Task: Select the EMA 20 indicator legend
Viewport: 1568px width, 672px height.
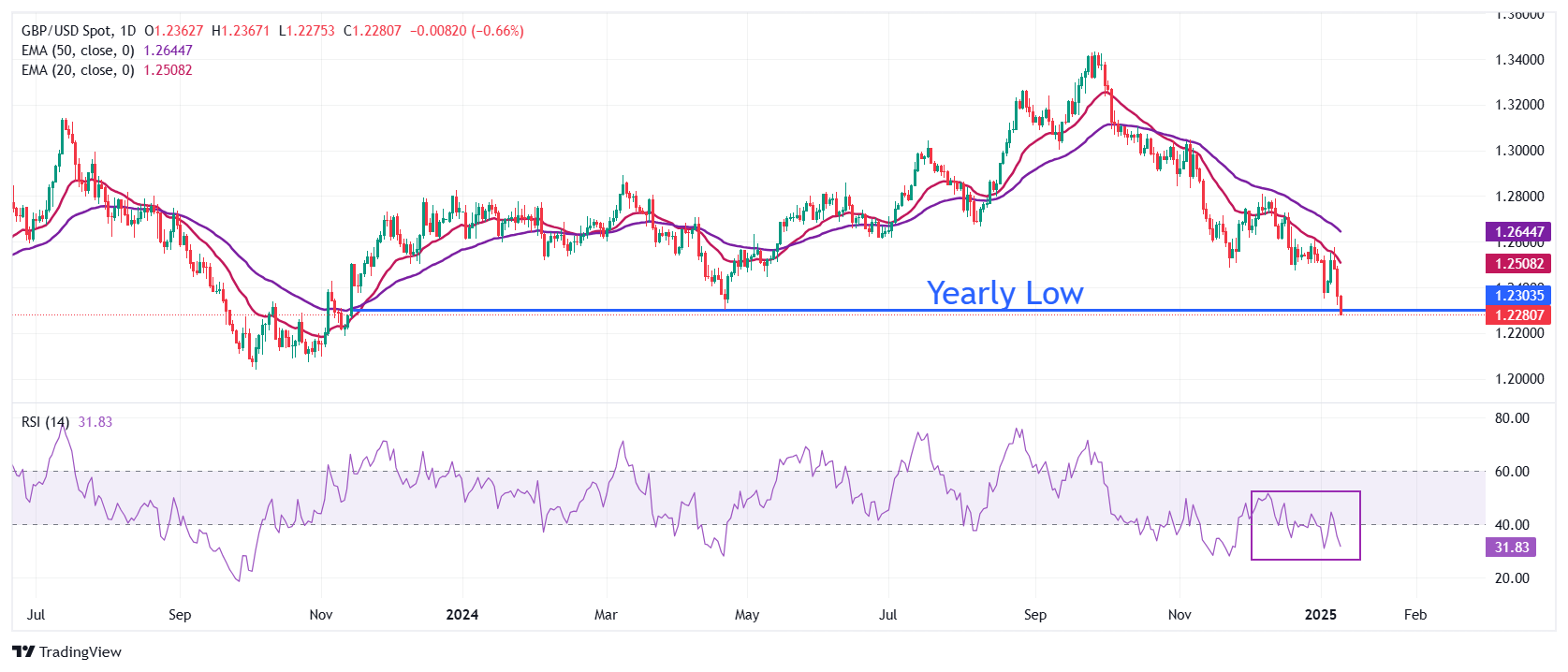Action: pos(78,70)
